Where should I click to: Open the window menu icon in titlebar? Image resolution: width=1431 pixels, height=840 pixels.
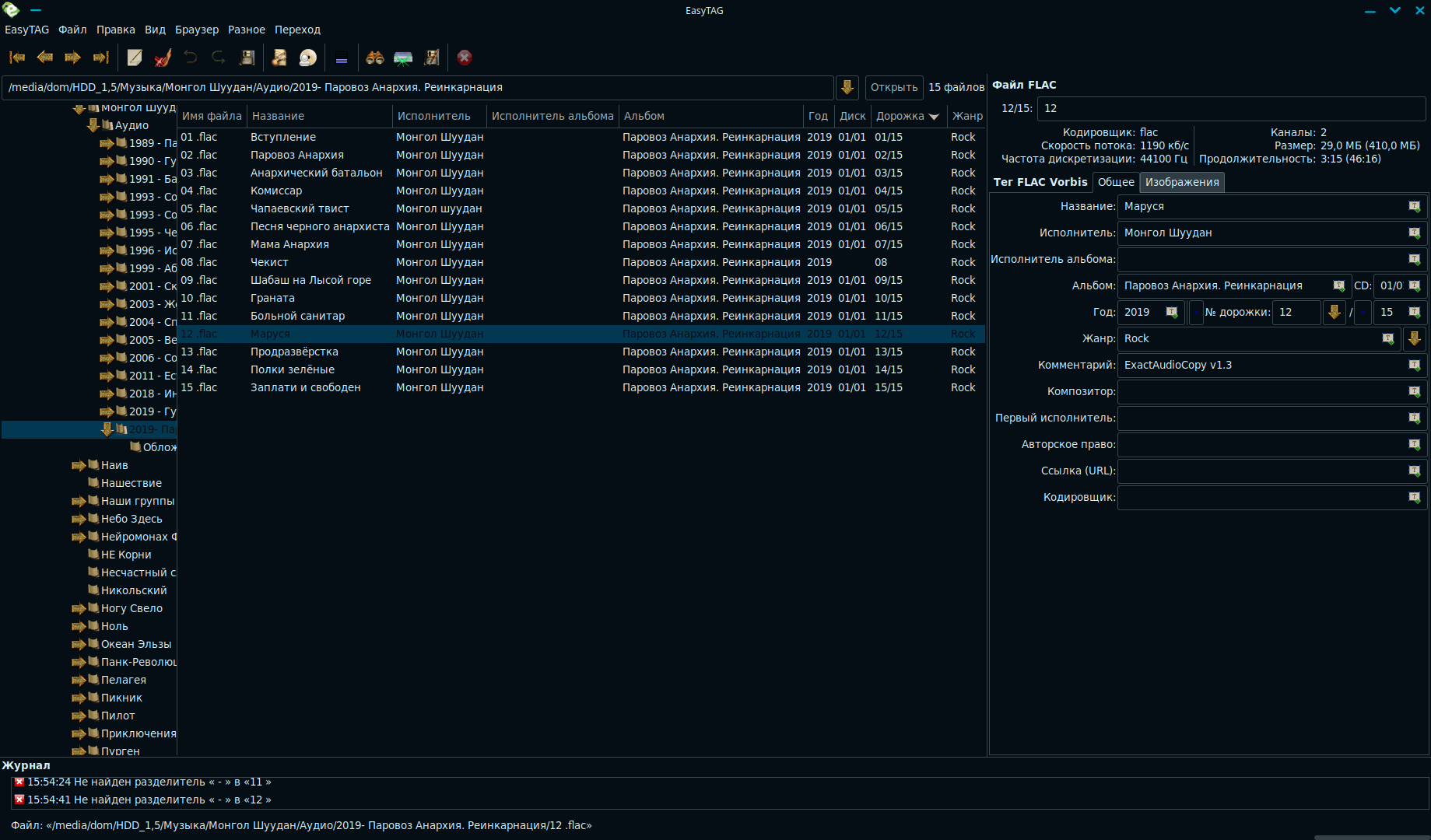point(11,10)
